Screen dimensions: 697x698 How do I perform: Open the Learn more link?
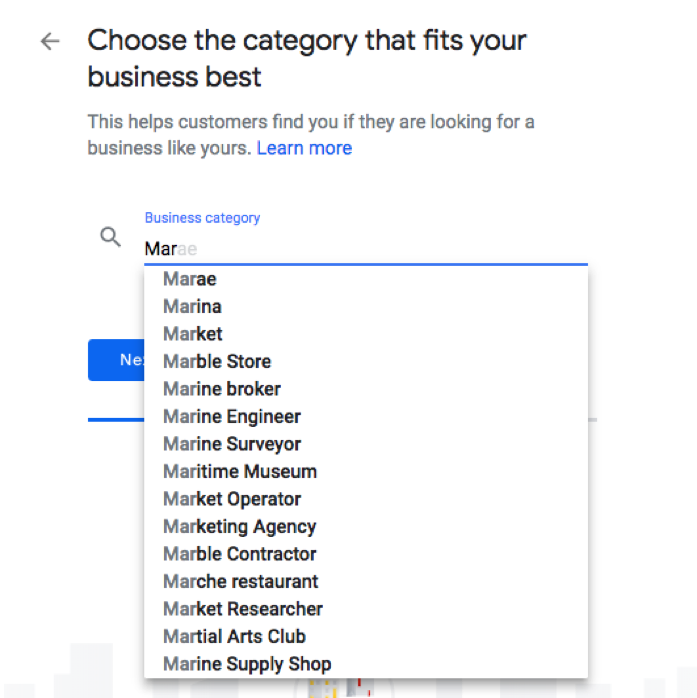pyautogui.click(x=304, y=148)
